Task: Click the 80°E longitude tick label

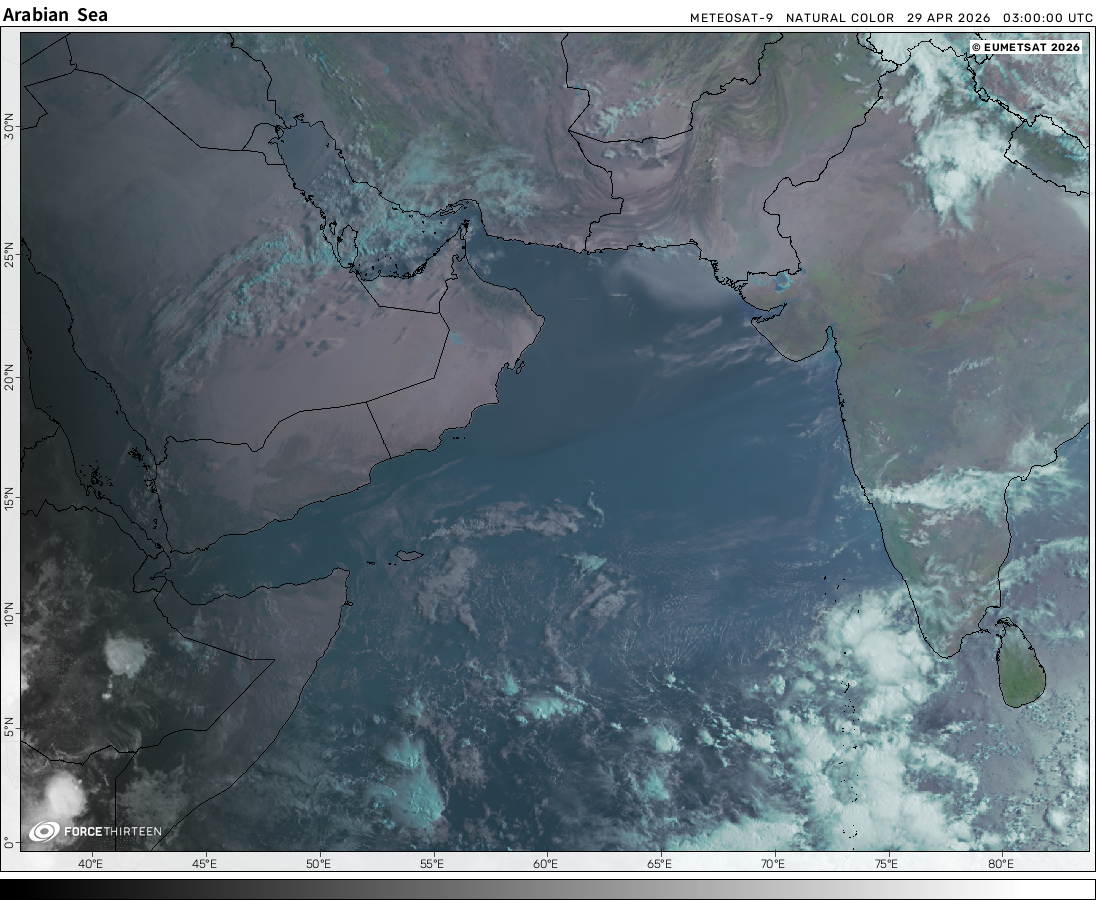Action: 1000,864
